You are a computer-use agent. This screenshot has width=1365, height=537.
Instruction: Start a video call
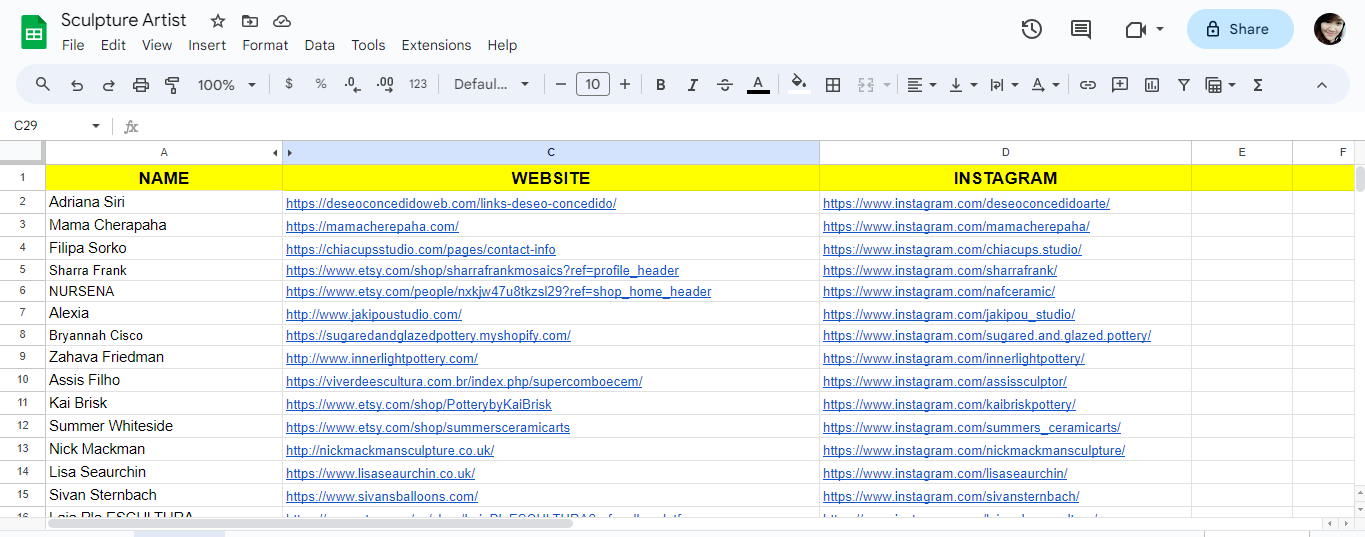point(1135,29)
